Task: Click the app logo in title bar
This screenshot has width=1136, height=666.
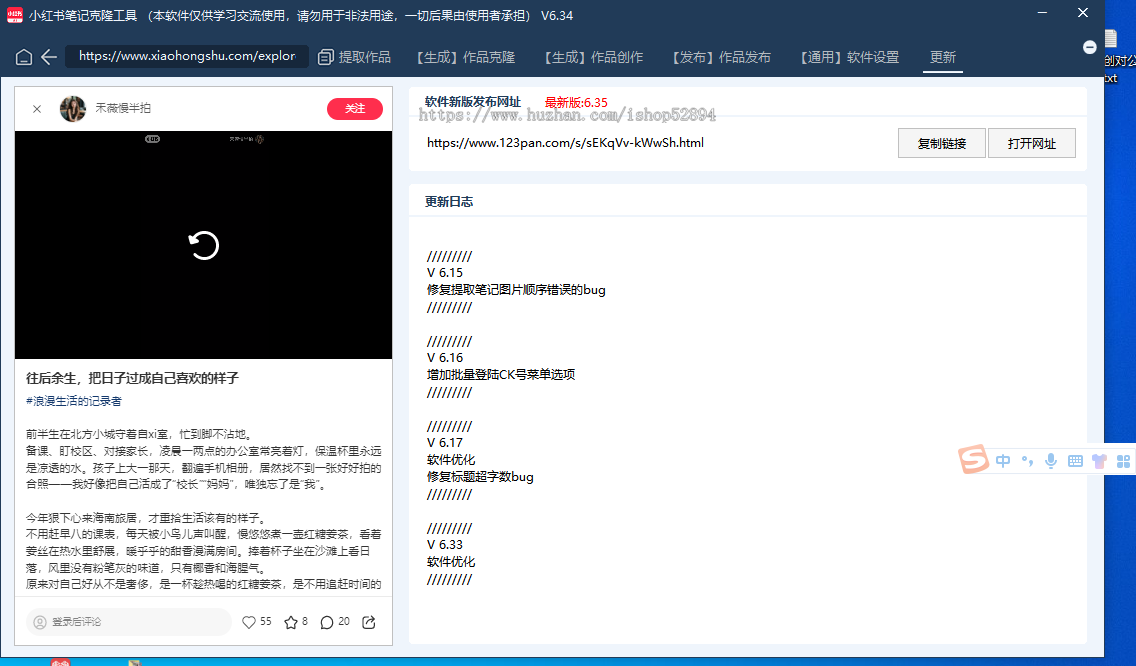Action: tap(14, 15)
